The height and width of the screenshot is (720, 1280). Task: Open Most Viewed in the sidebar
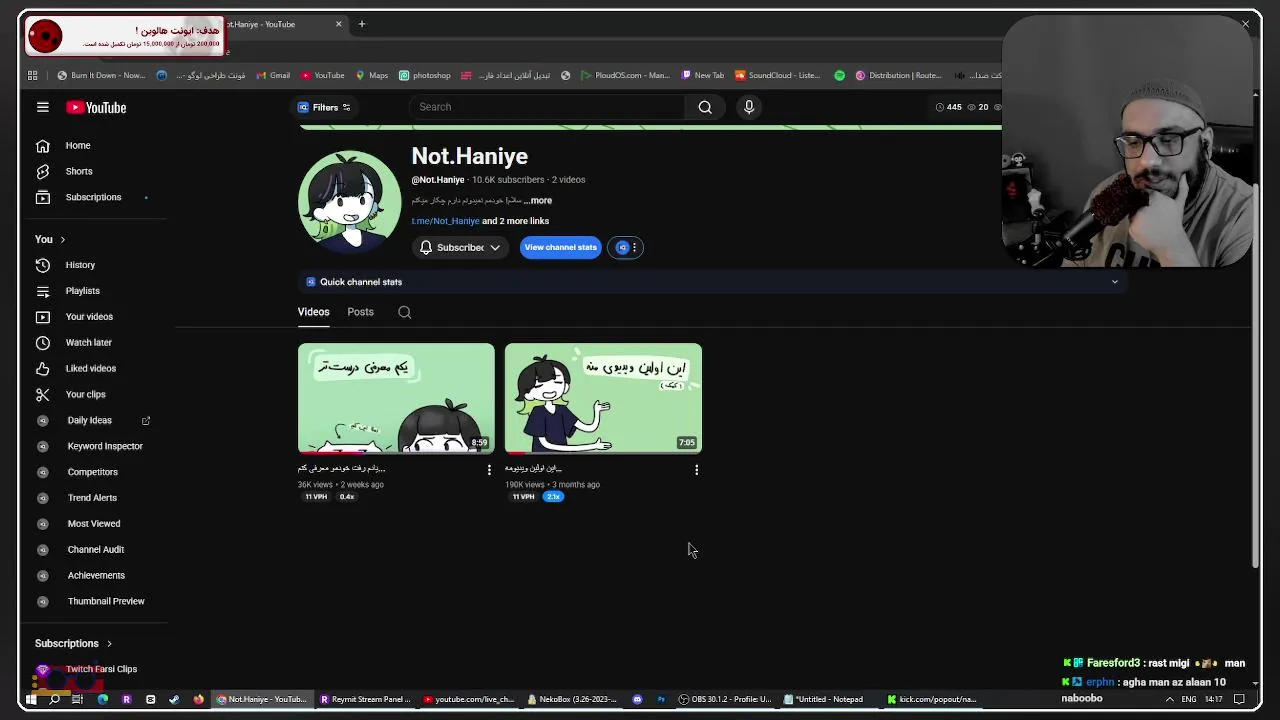pos(94,524)
